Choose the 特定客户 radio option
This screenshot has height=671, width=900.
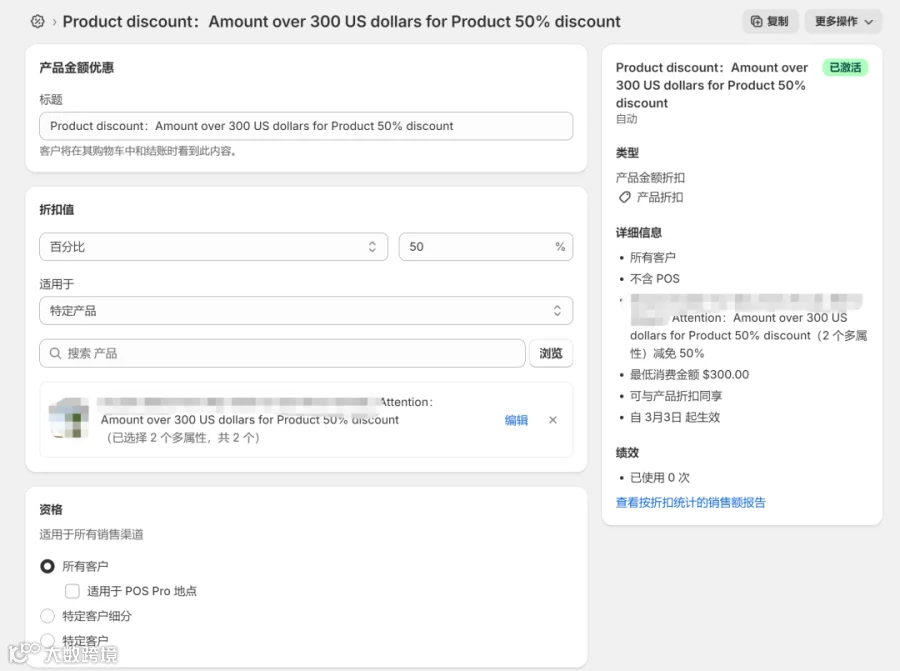[47, 640]
